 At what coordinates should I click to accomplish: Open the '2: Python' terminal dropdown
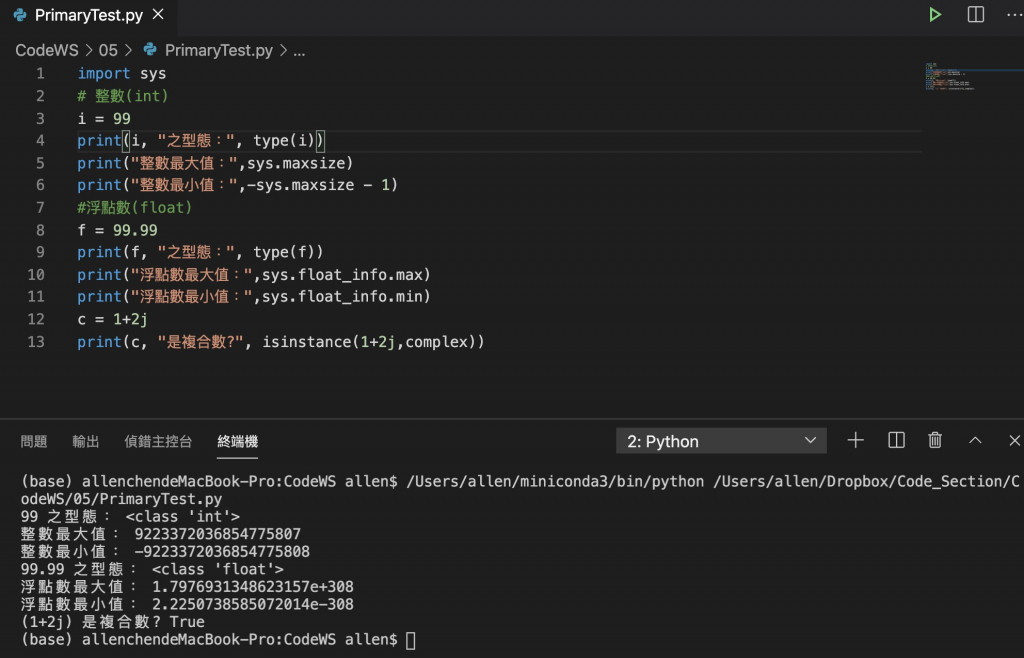721,441
